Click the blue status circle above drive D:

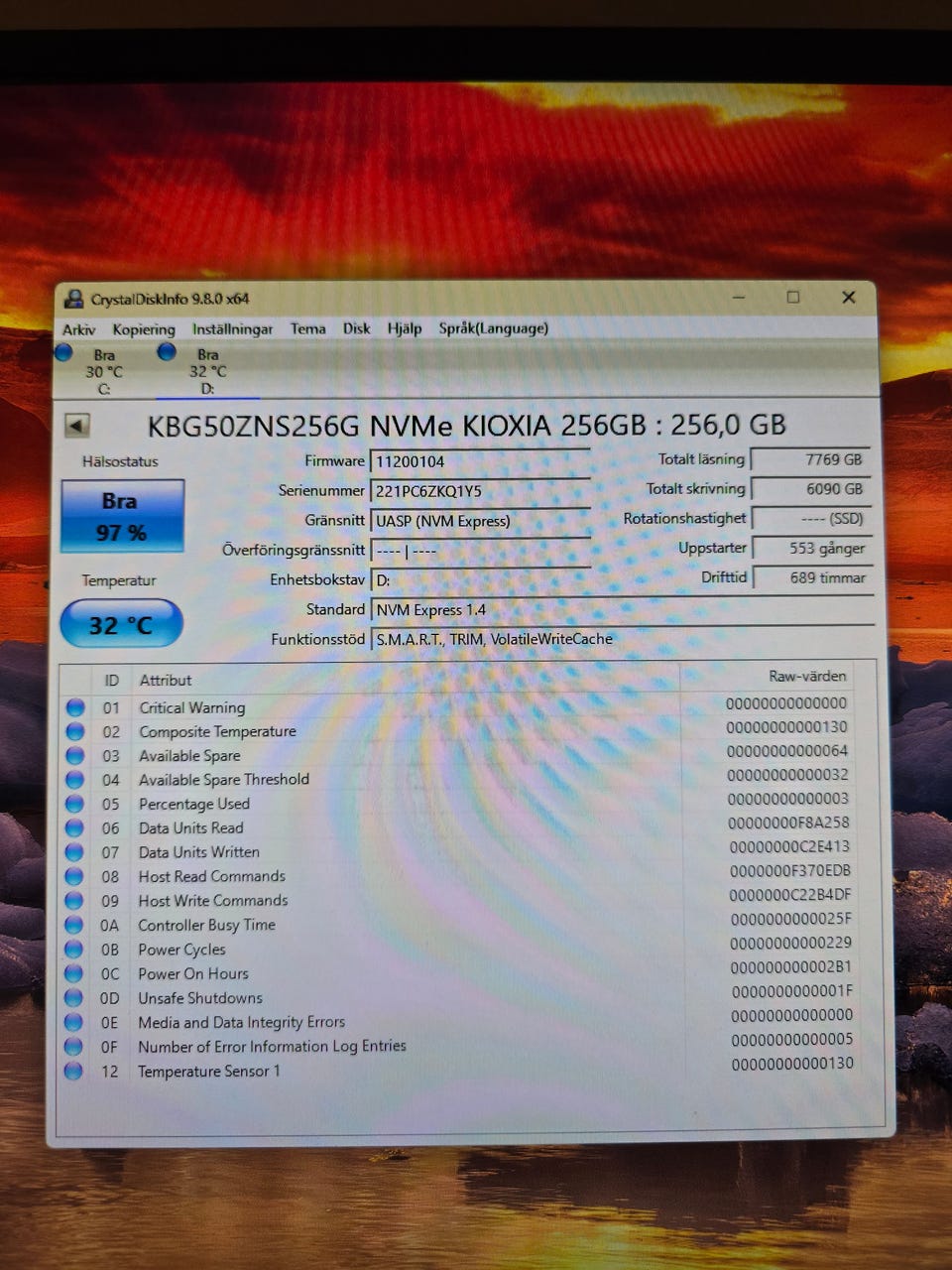[x=167, y=351]
